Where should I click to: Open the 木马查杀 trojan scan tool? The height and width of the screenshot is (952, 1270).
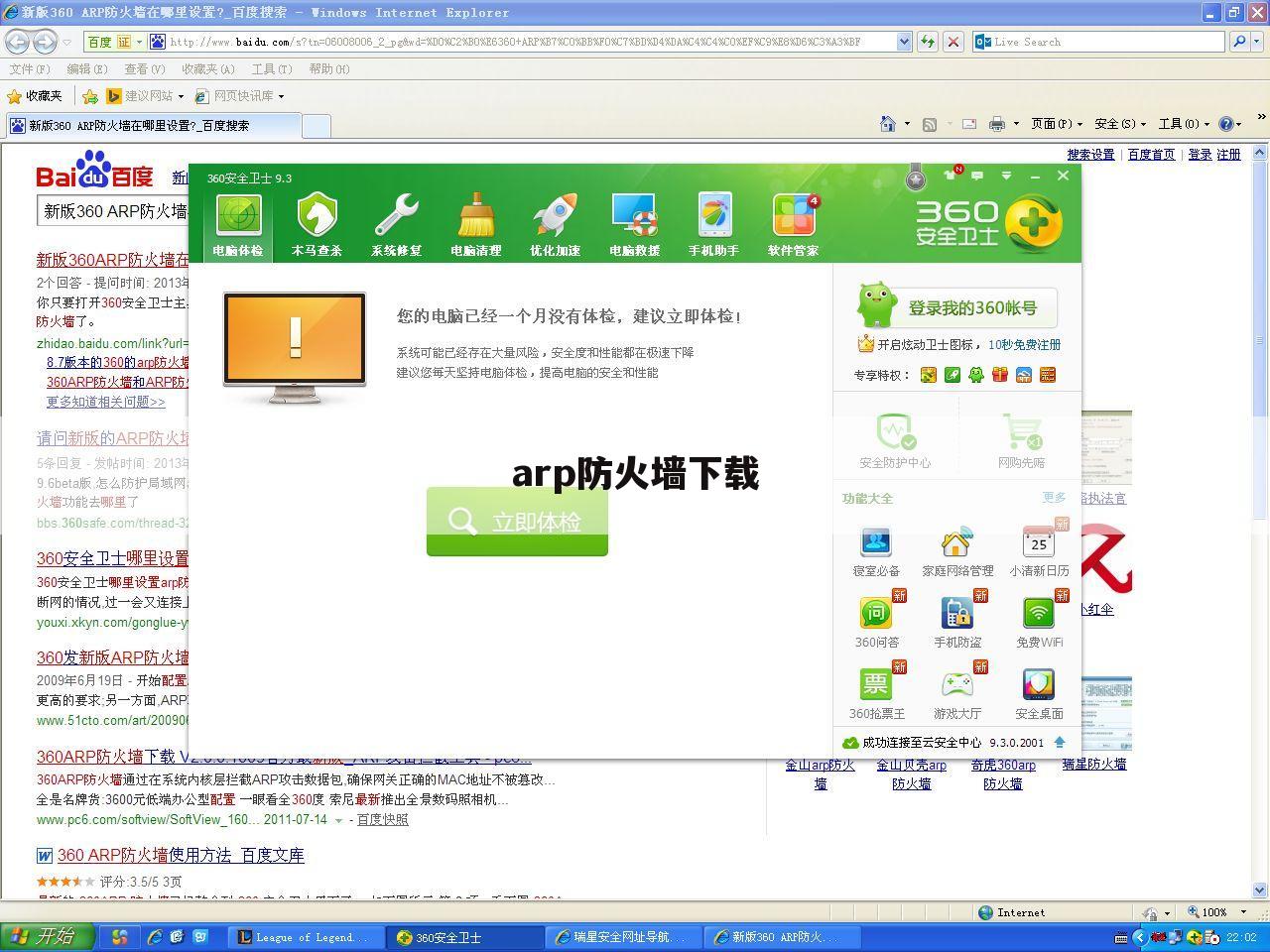click(x=317, y=225)
